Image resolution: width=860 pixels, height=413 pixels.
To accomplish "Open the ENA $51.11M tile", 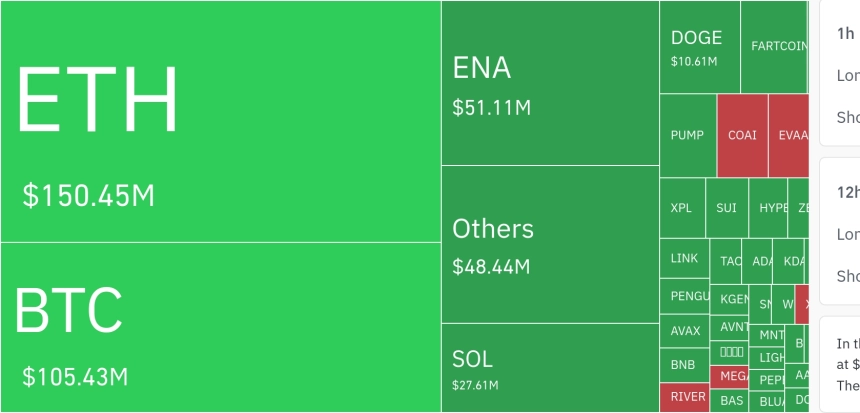I will [550, 83].
